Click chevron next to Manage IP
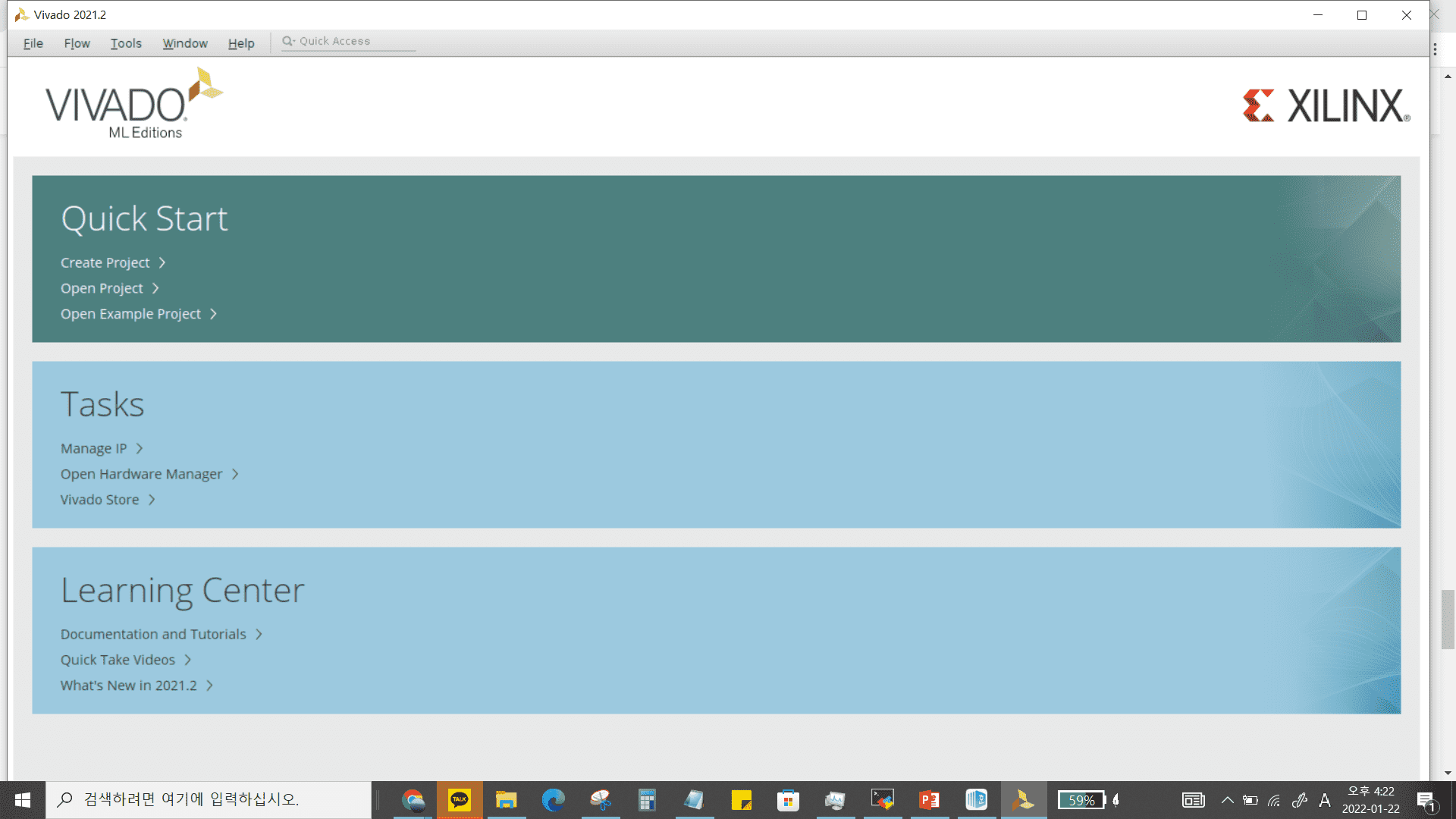 (x=140, y=449)
